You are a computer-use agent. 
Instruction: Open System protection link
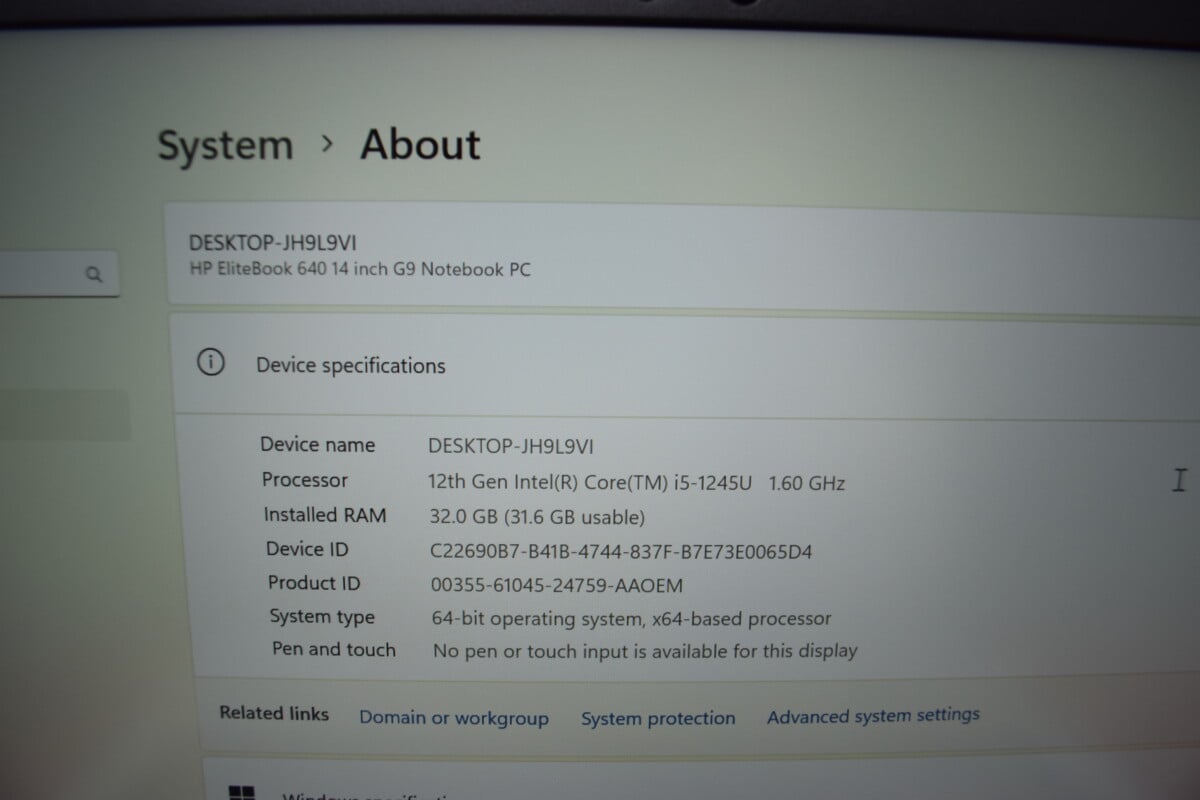(658, 718)
